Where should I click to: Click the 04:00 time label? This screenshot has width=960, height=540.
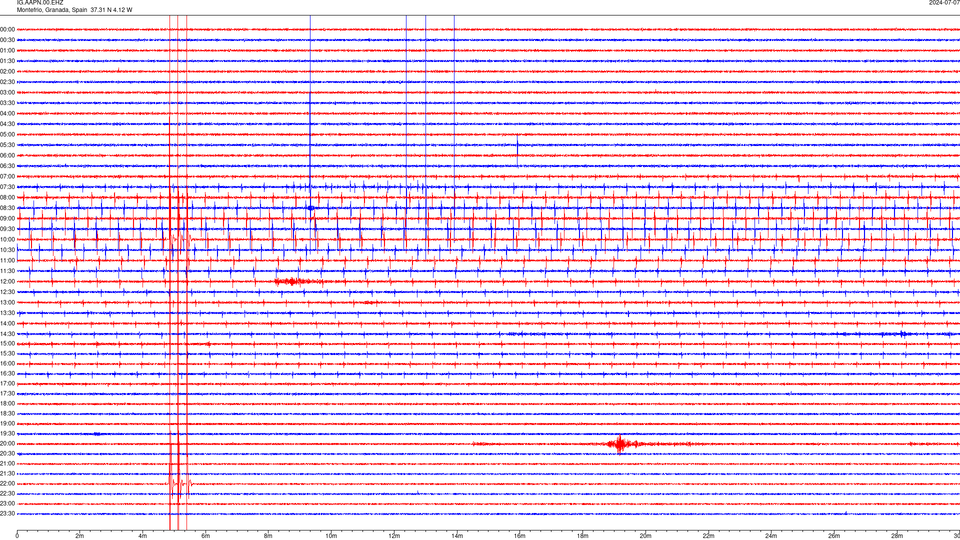coord(7,113)
